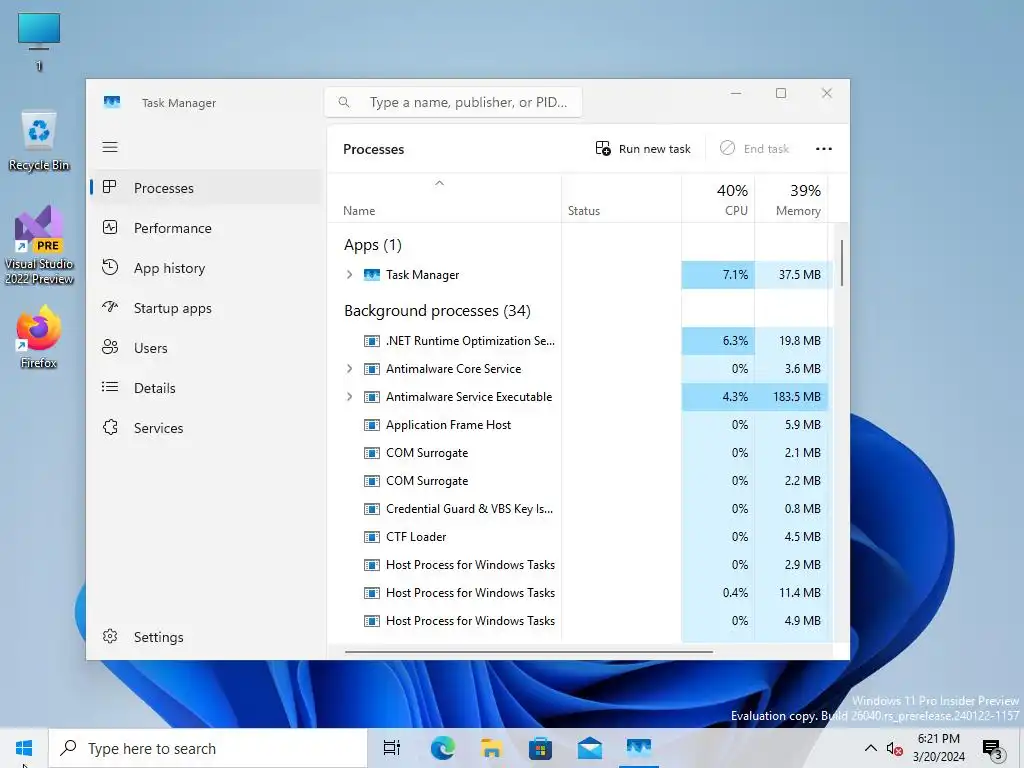Click the Task Manager title bar logo

[x=112, y=102]
